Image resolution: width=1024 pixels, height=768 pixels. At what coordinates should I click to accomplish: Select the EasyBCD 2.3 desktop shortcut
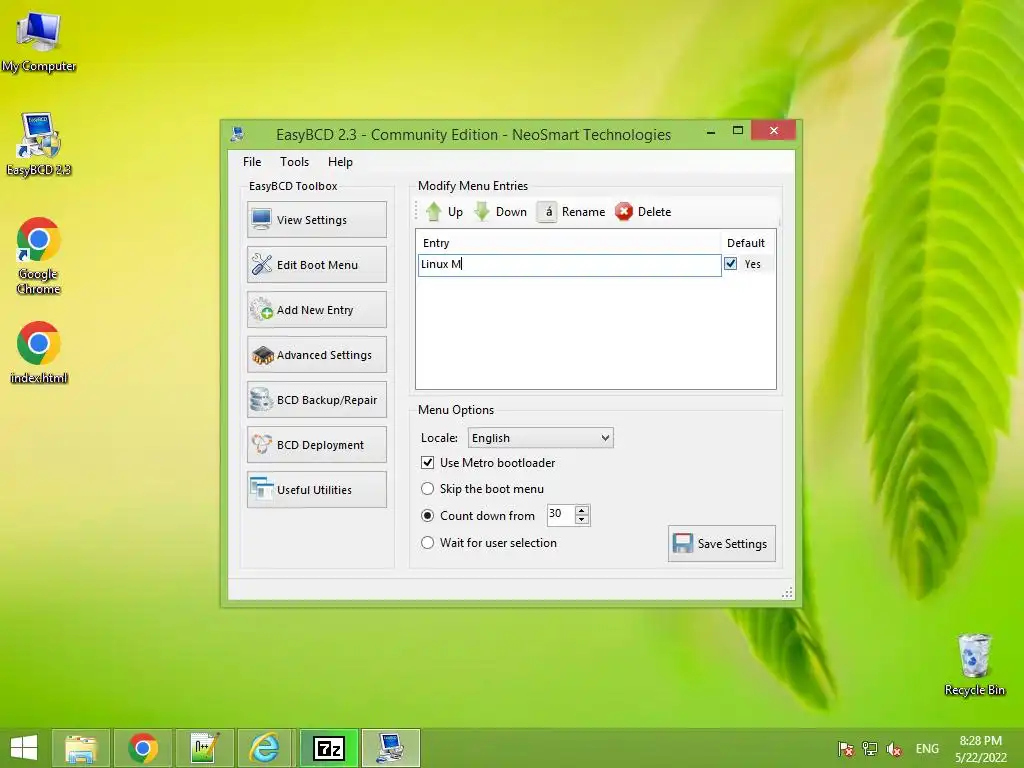coord(39,144)
